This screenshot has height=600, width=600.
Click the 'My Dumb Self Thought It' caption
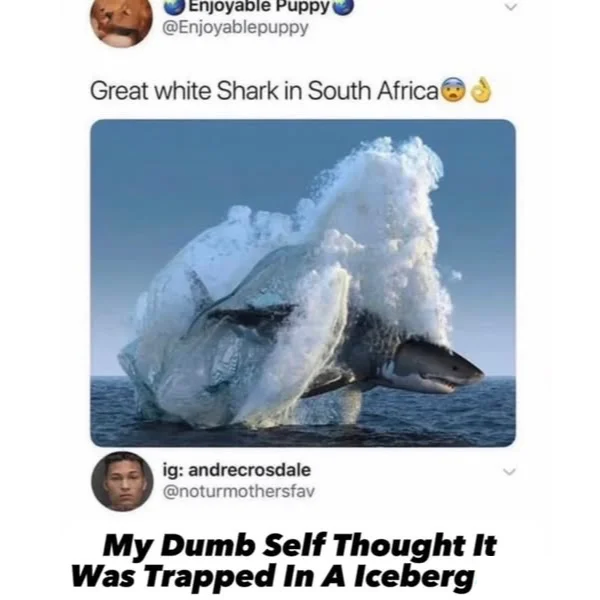click(299, 545)
